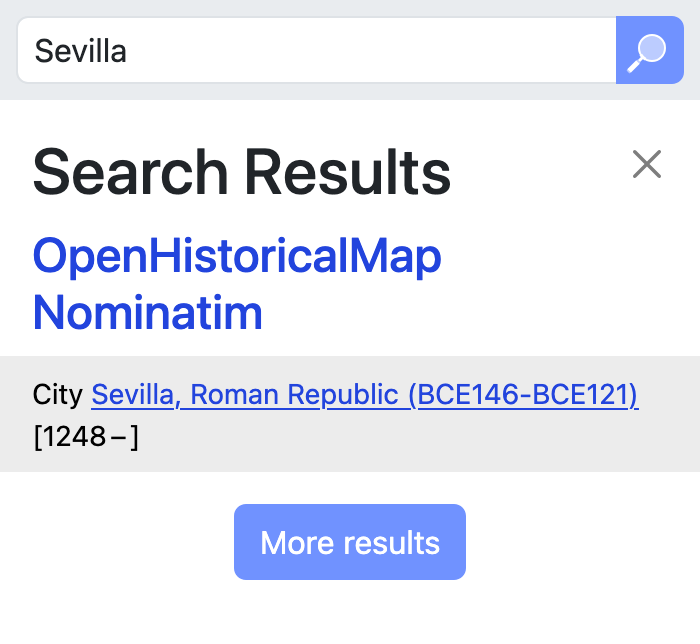Submit the Sevilla query with the search icon
The height and width of the screenshot is (644, 700).
[648, 50]
